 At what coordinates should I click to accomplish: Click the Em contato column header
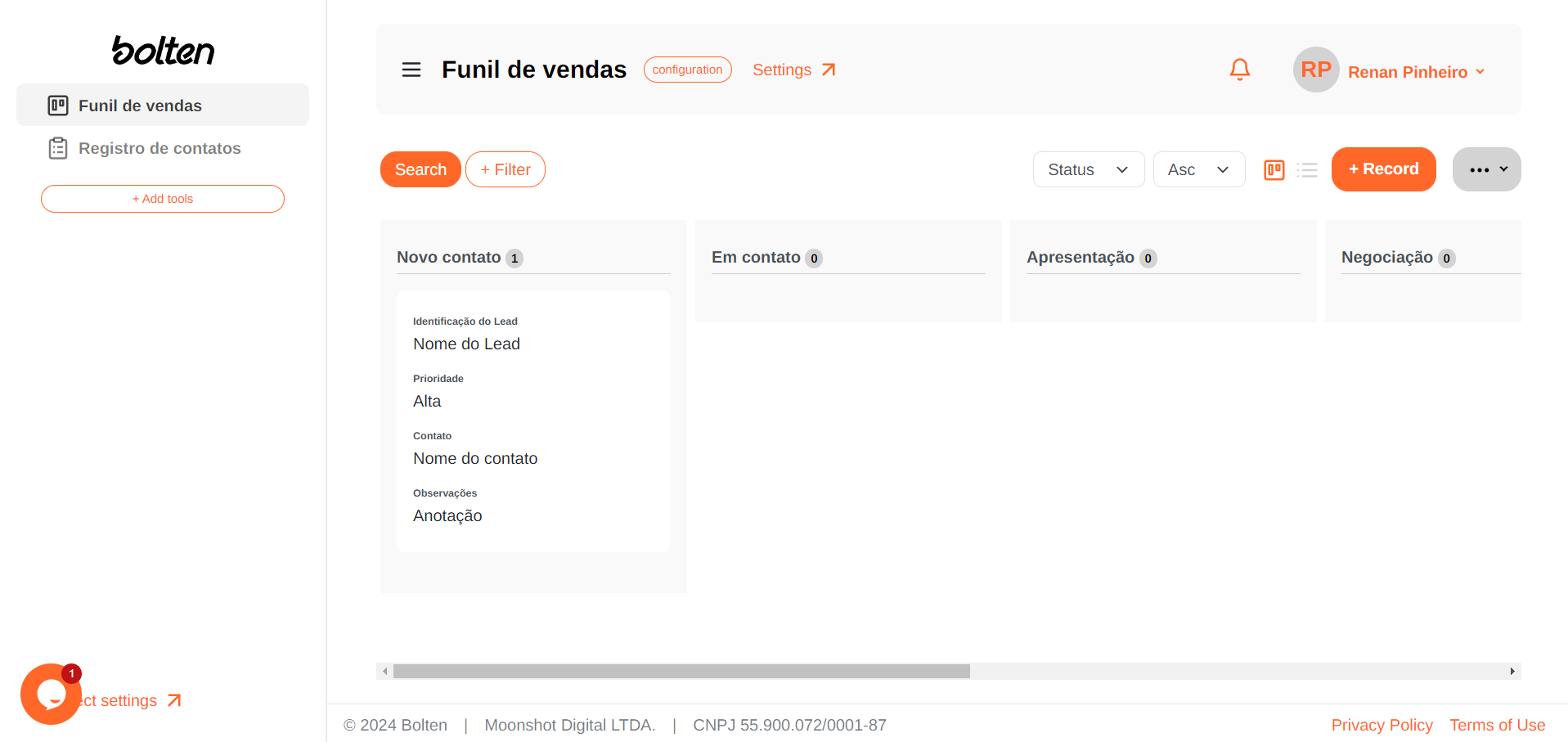pyautogui.click(x=756, y=257)
